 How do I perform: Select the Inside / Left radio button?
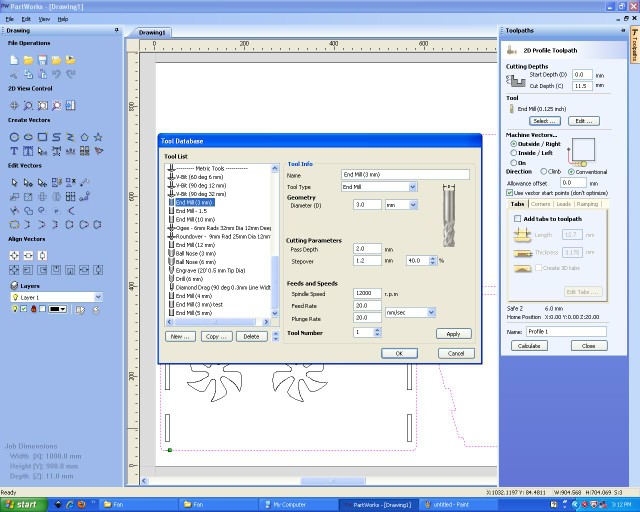point(513,153)
